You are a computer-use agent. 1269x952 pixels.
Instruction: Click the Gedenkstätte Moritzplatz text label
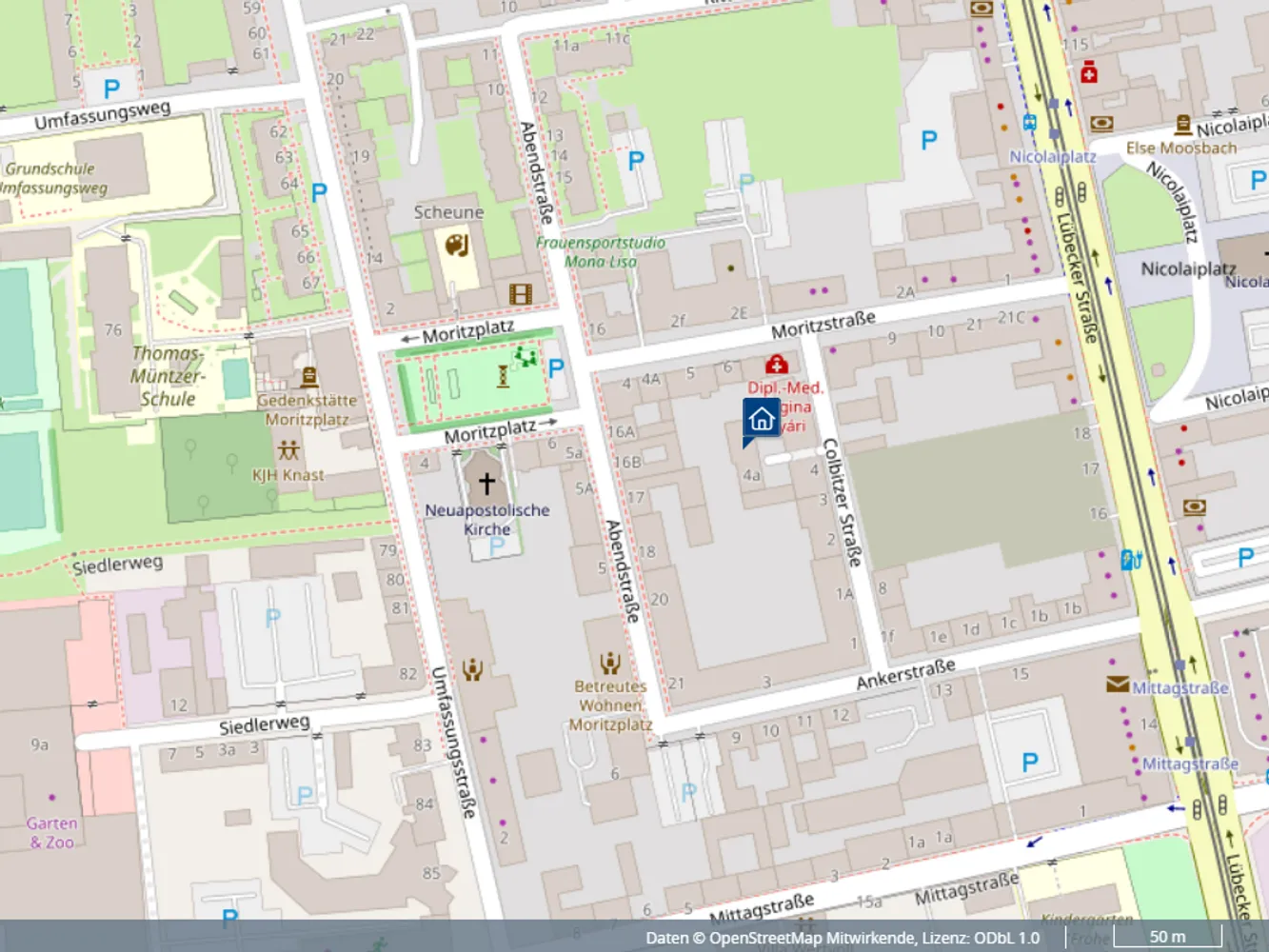(307, 410)
